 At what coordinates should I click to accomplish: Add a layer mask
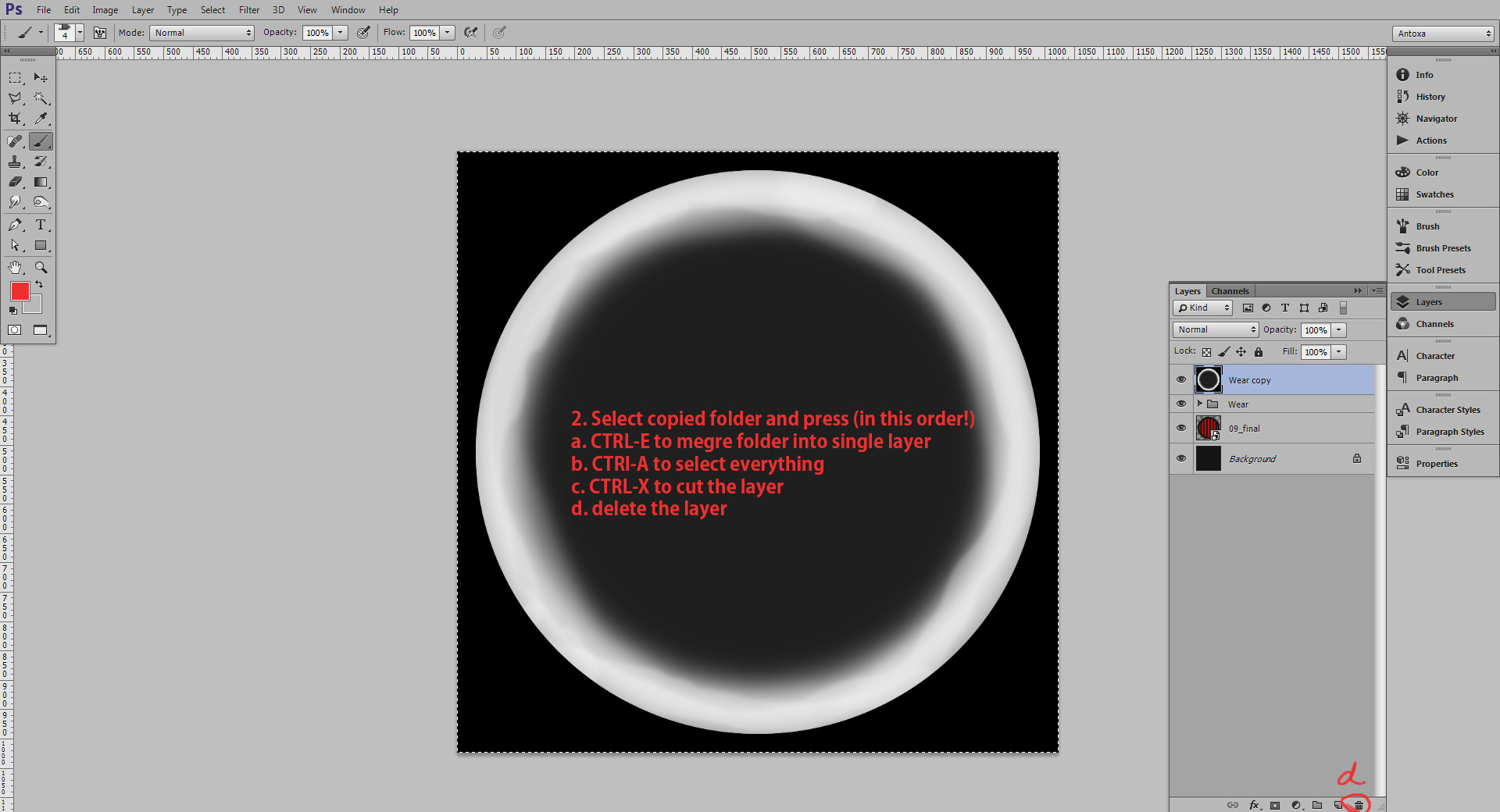click(1275, 805)
